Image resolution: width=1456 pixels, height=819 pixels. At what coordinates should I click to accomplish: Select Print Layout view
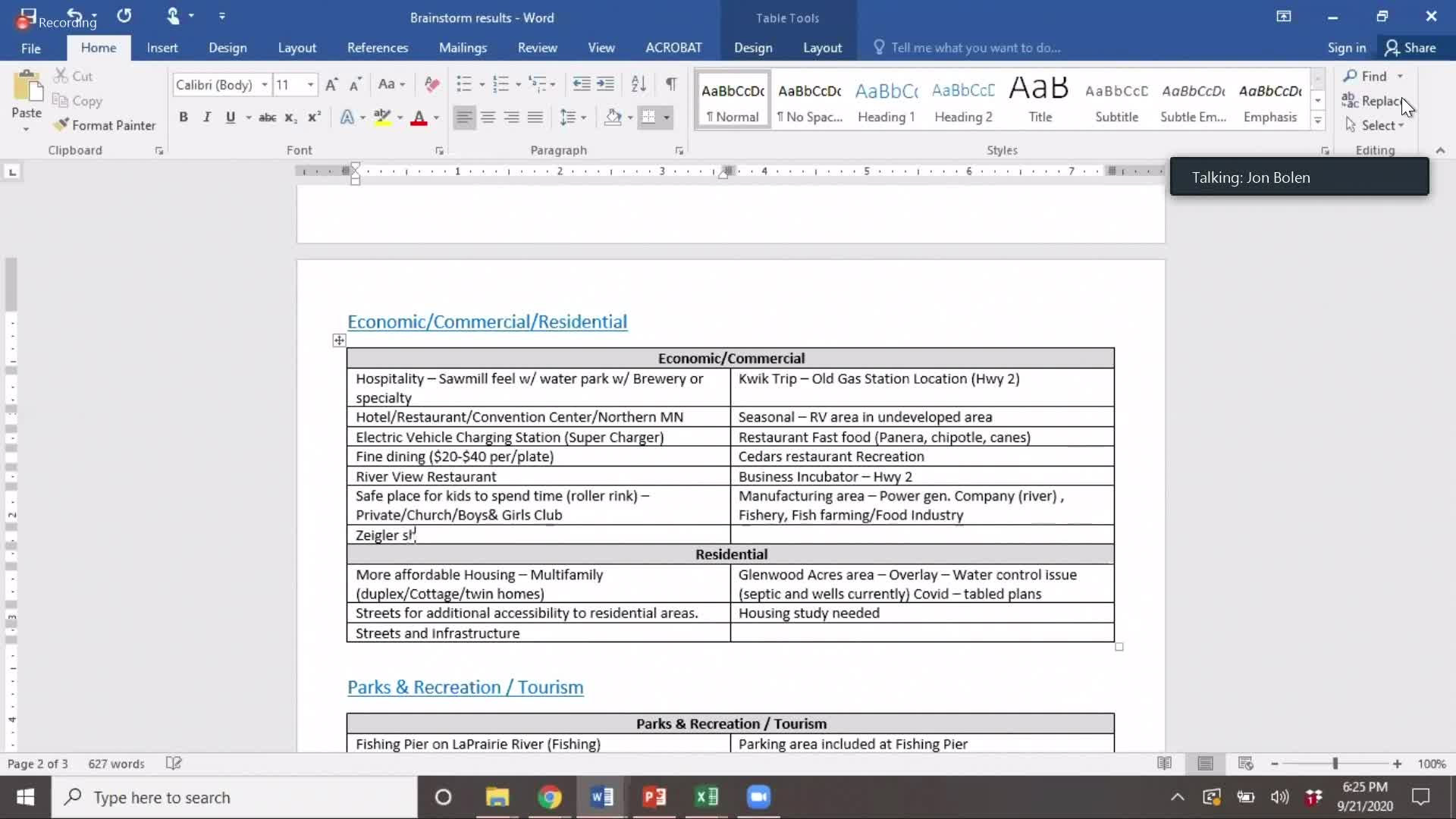pyautogui.click(x=1205, y=764)
